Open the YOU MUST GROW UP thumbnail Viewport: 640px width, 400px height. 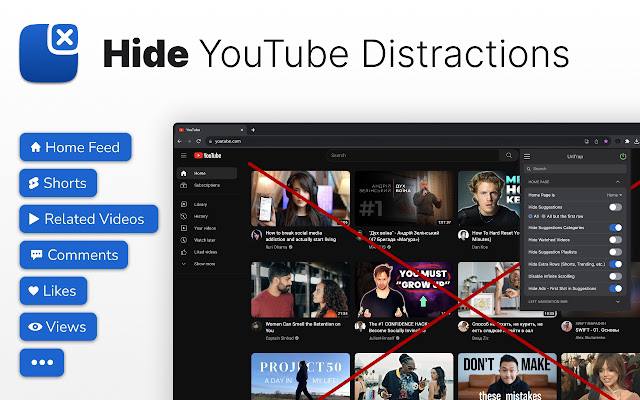coord(404,290)
